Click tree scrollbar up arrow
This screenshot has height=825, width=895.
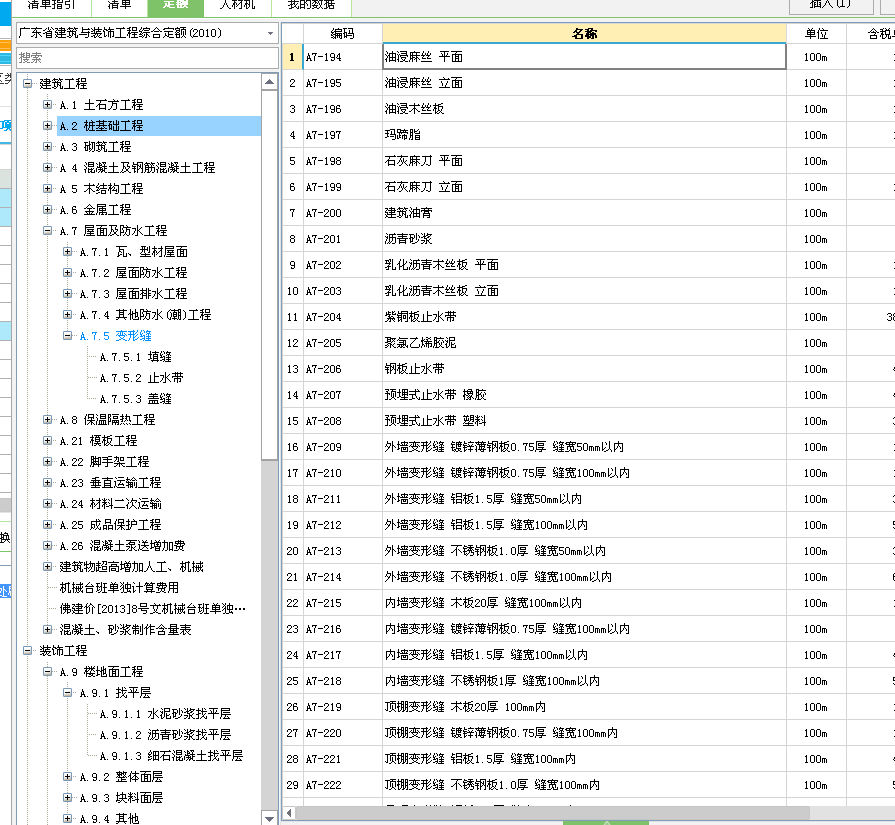[269, 82]
